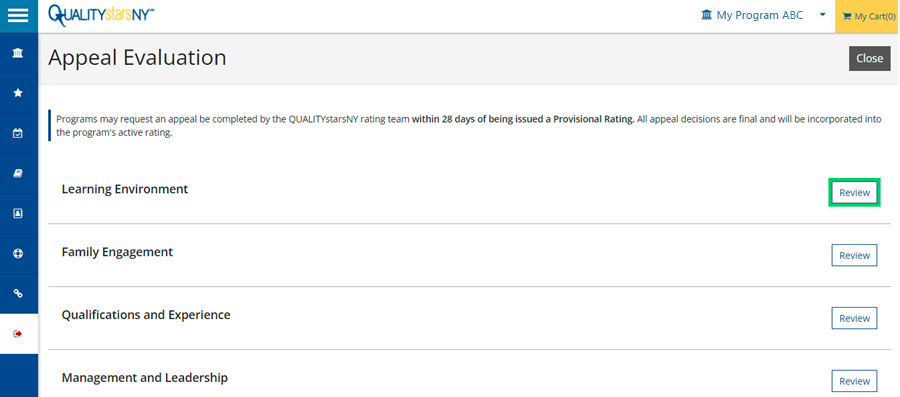The width and height of the screenshot is (900, 397).
Task: Click the Learning Environment heading
Action: tap(125, 189)
